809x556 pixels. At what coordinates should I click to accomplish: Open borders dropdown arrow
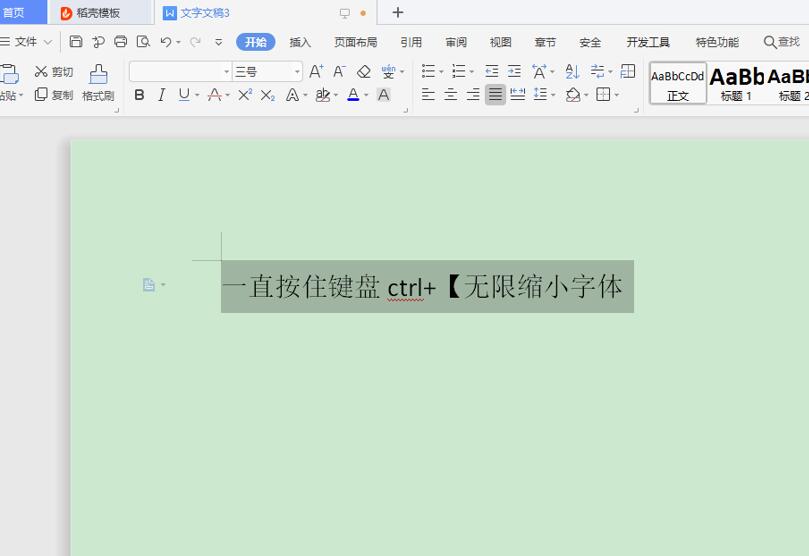coord(617,95)
